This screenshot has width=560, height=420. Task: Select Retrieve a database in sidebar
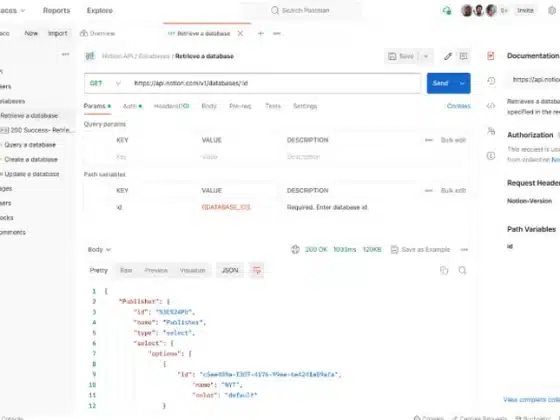coord(29,116)
